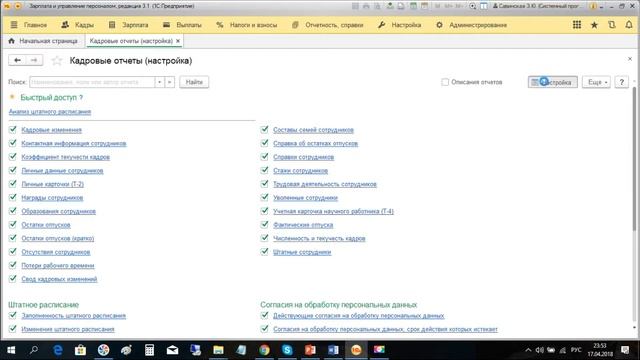Open Справка об остатках отпусков link
640x360 pixels.
[315, 143]
